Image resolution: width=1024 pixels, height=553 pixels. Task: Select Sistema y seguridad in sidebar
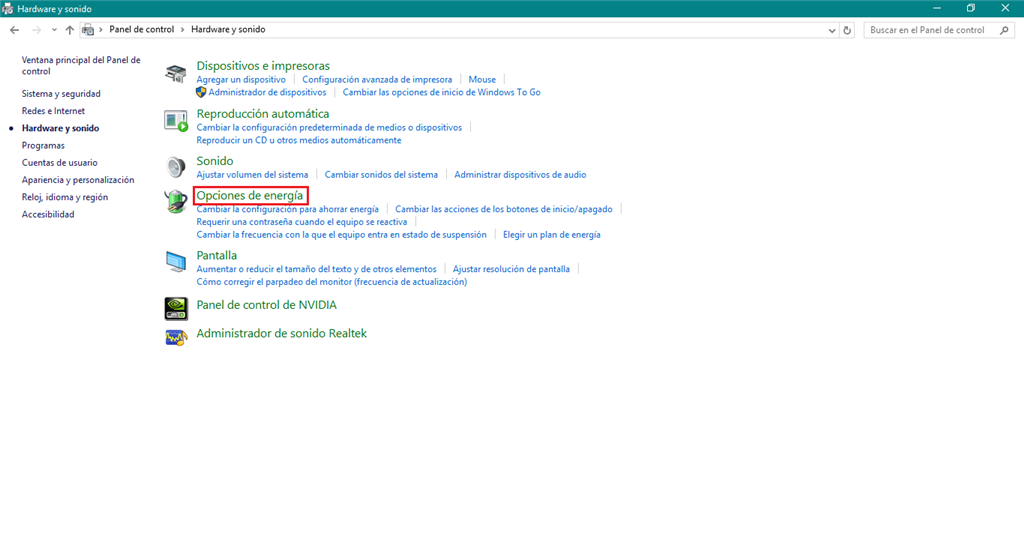point(61,93)
